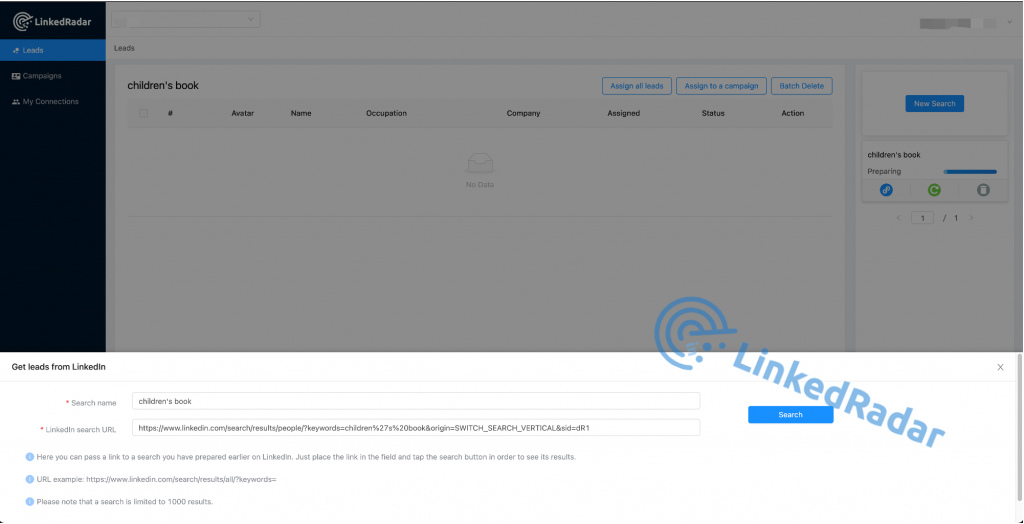This screenshot has height=524, width=1024.
Task: Click the trash icon to delete the search
Action: tap(983, 189)
